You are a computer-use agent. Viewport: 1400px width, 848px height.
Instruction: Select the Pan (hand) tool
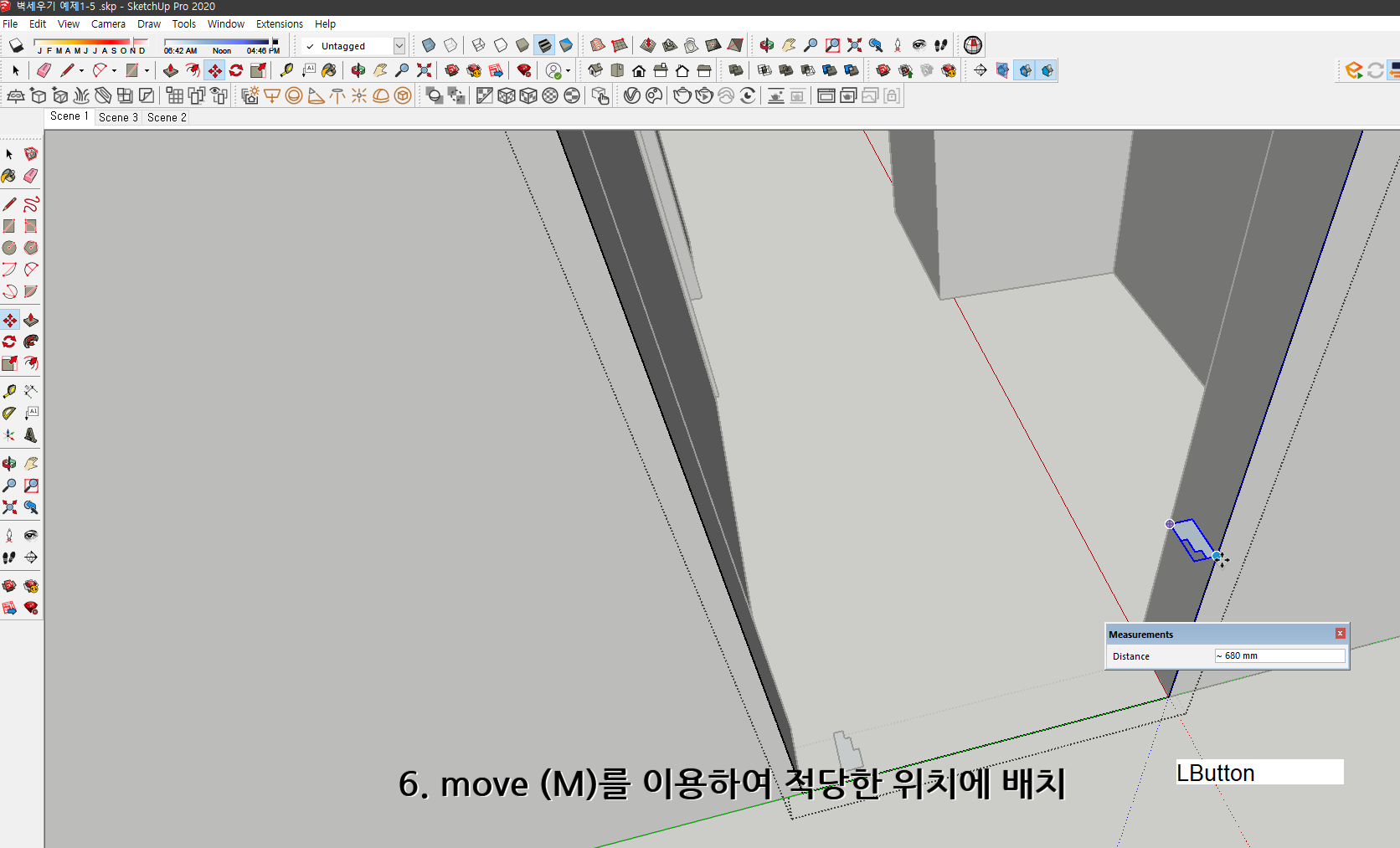click(31, 463)
